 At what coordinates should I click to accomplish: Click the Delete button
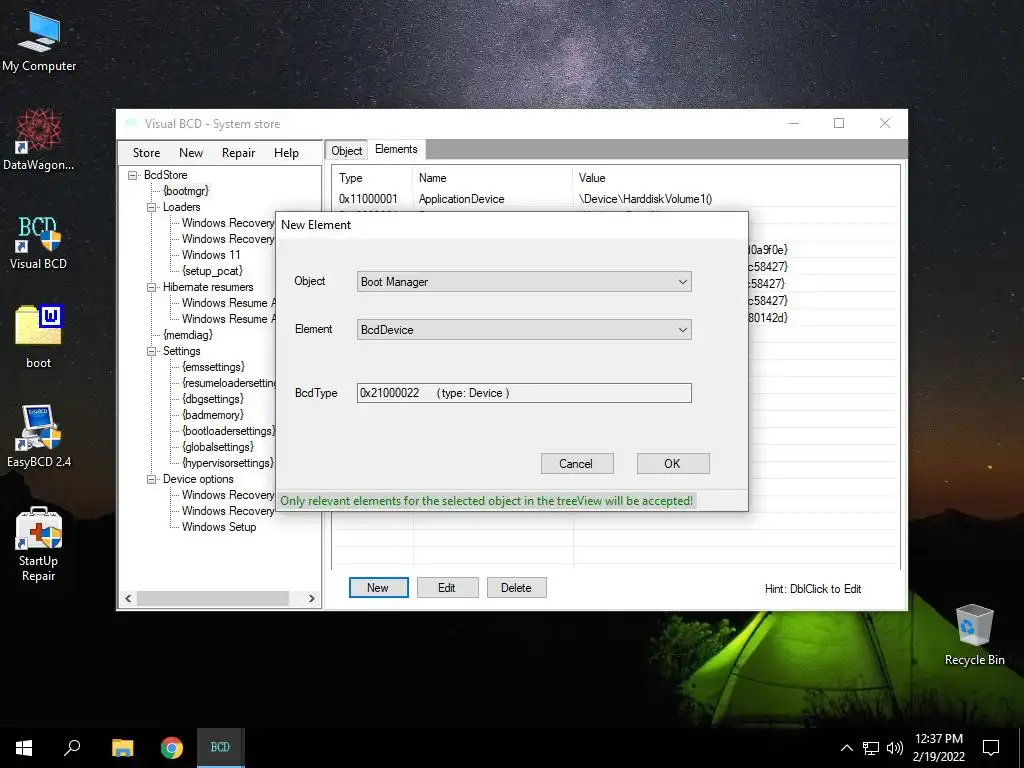pos(516,588)
